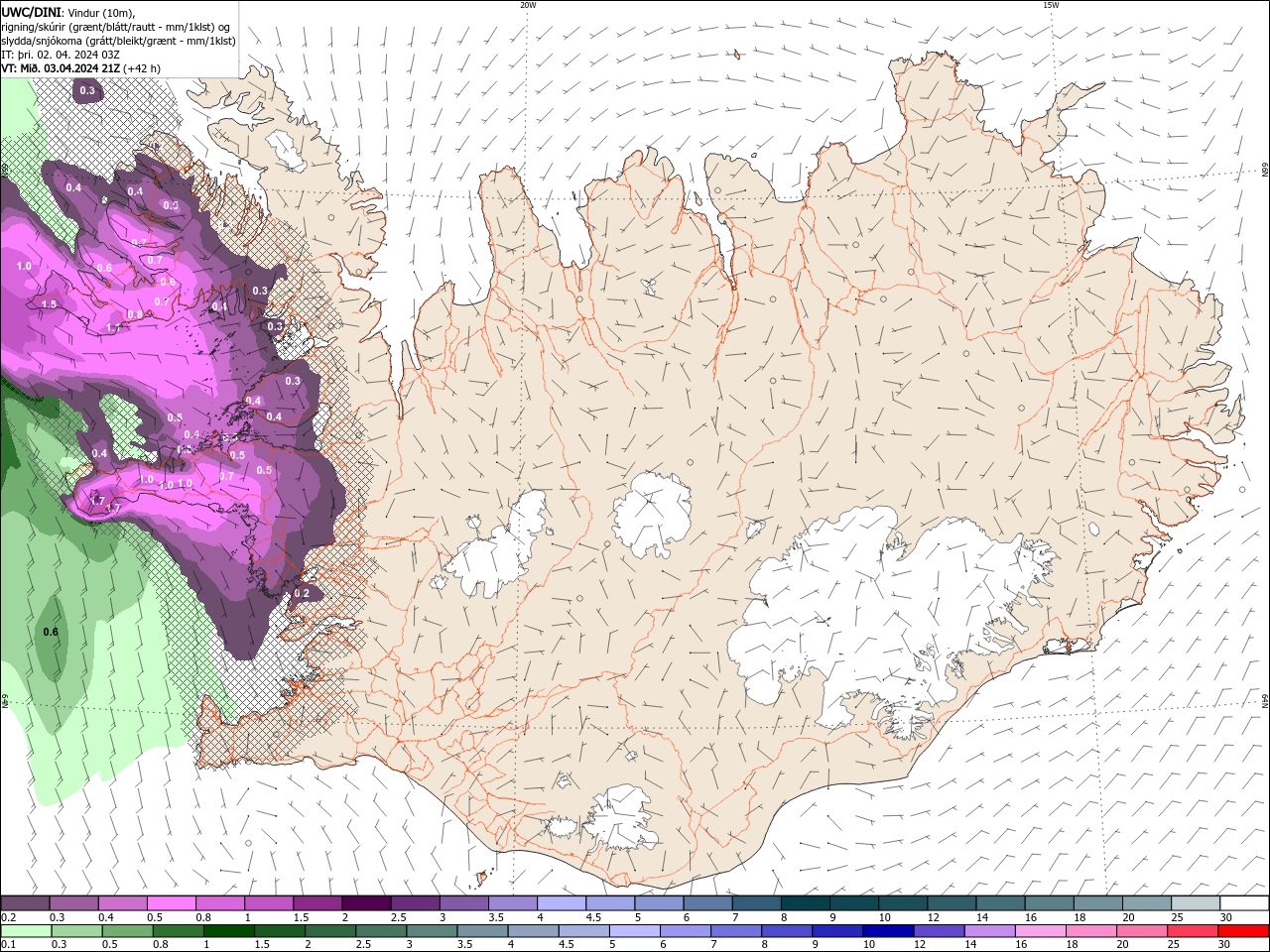
Task: Click the dark teal snow swatch labeled 8
Action: (805, 903)
